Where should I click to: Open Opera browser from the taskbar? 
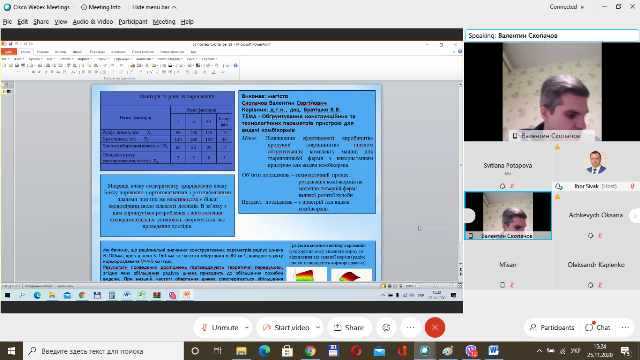(x=356, y=351)
